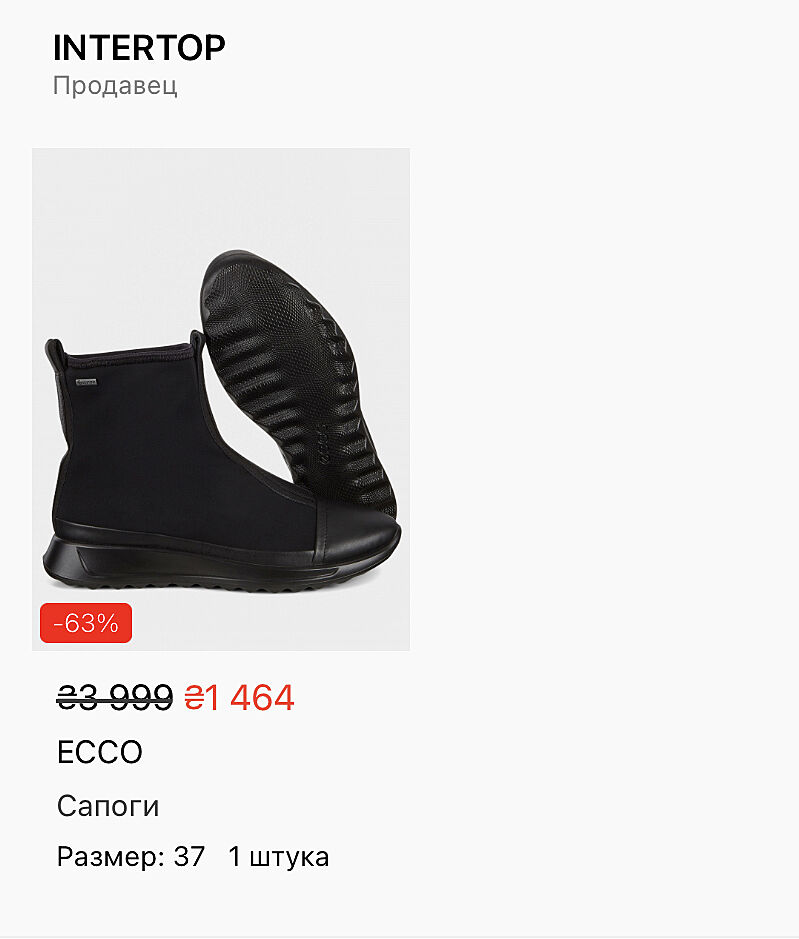Image resolution: width=799 pixels, height=939 pixels.
Task: Click the hryvnia symbol in sale price
Action: (194, 698)
